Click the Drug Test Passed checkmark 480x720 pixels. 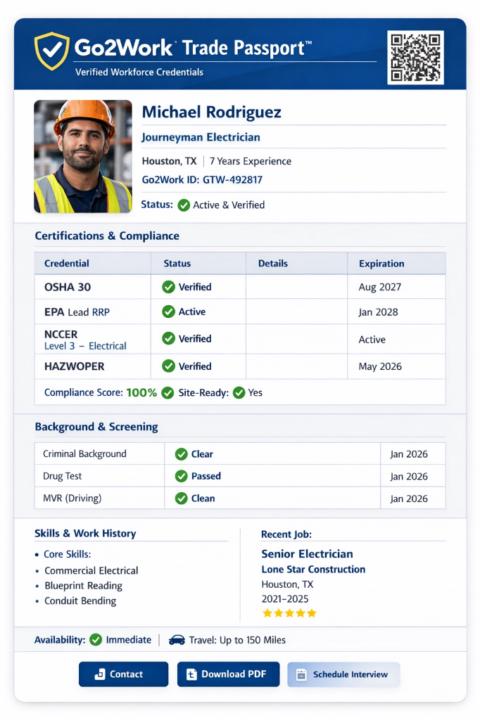(181, 476)
